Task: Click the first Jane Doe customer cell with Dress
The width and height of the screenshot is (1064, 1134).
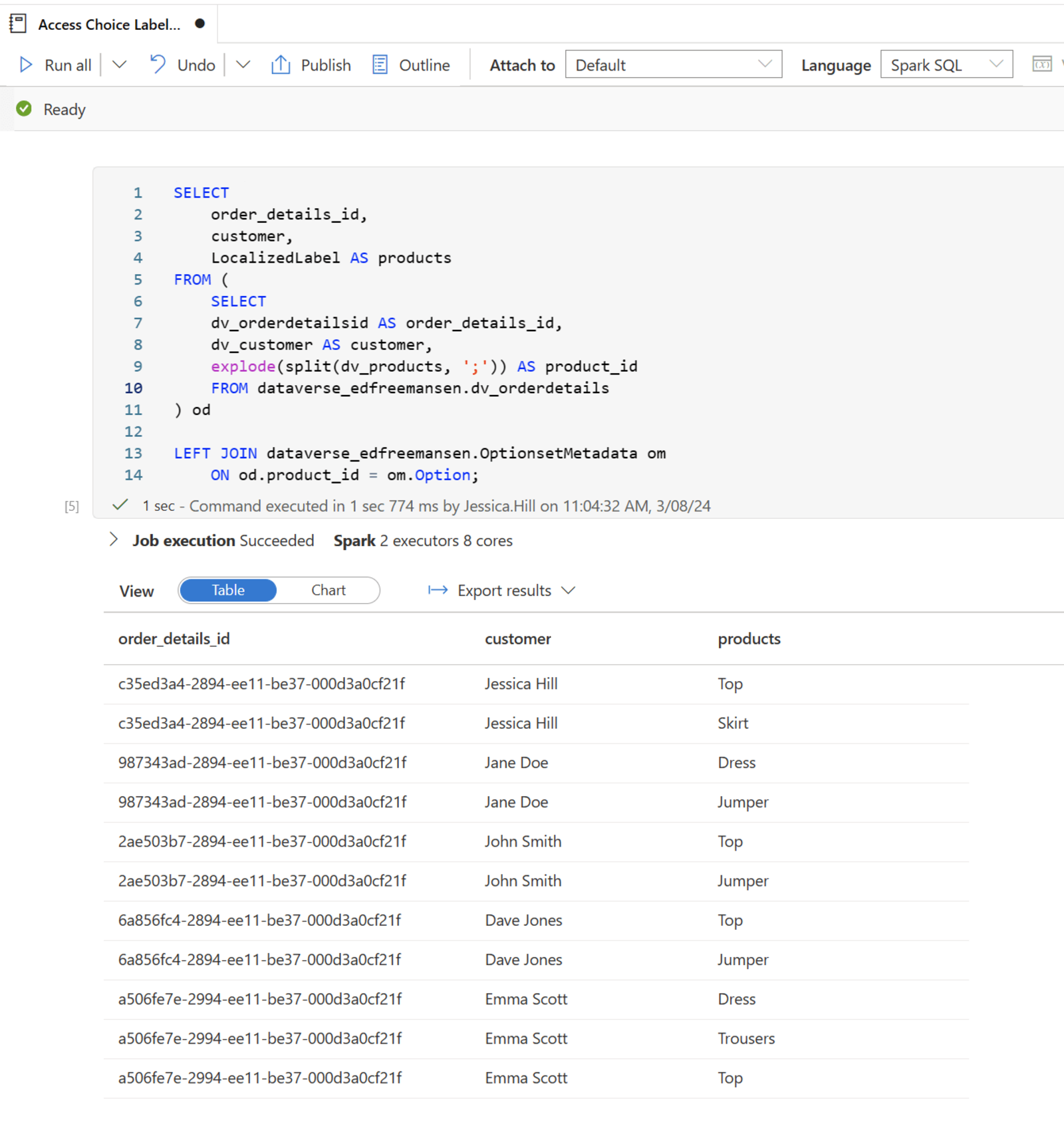Action: pyautogui.click(x=516, y=763)
